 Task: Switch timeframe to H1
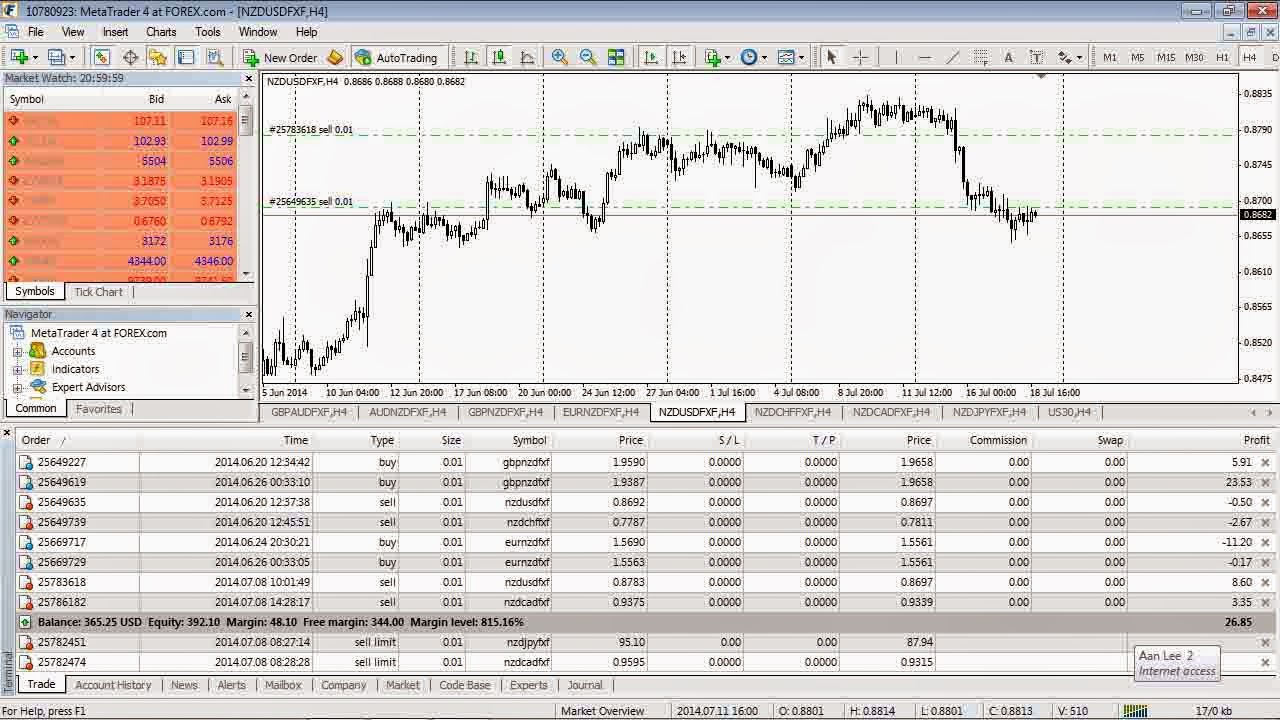(x=1222, y=57)
